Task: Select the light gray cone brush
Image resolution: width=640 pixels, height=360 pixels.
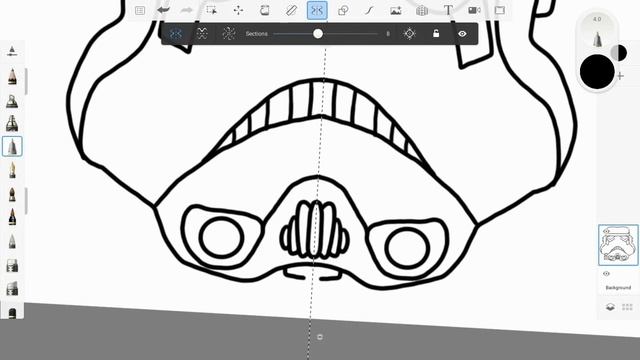Action: tap(12, 241)
